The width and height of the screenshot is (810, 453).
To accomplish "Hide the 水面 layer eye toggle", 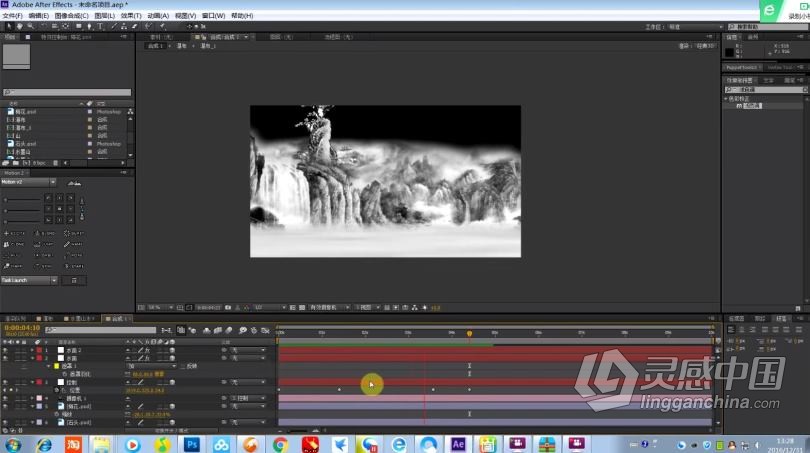I will (5, 358).
